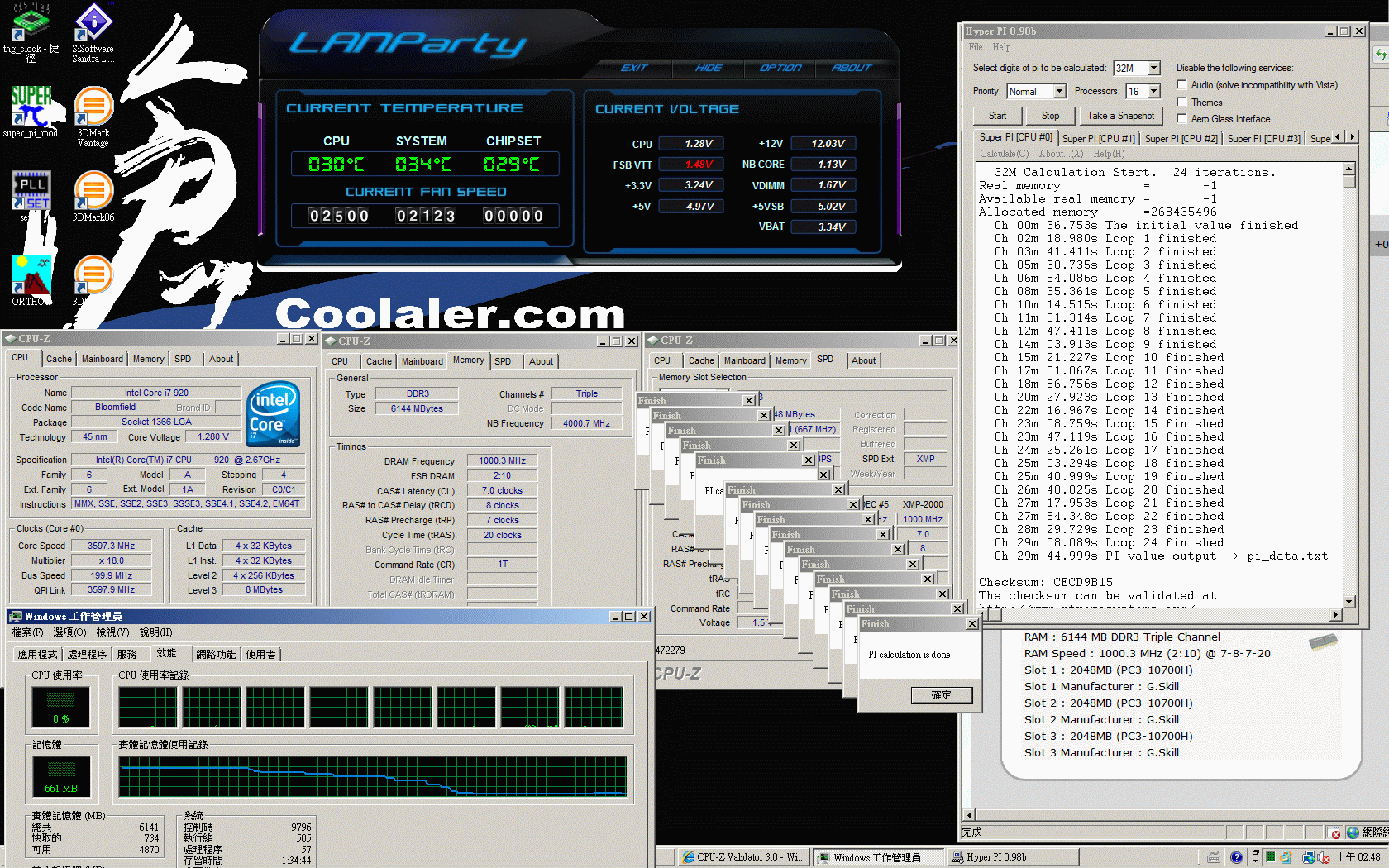The image size is (1389, 868).
Task: Open the green CPU usage tray icon
Action: point(1270,857)
